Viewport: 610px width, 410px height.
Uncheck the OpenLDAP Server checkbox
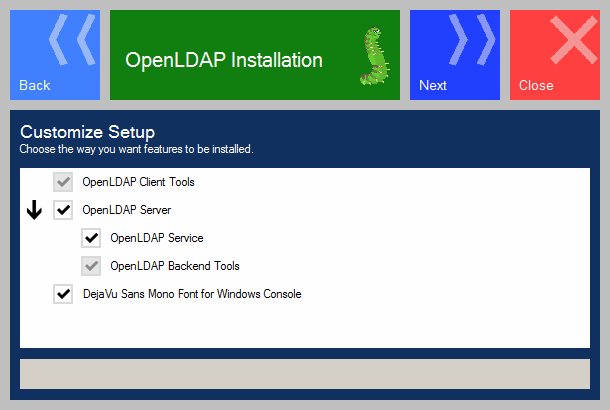coord(63,210)
